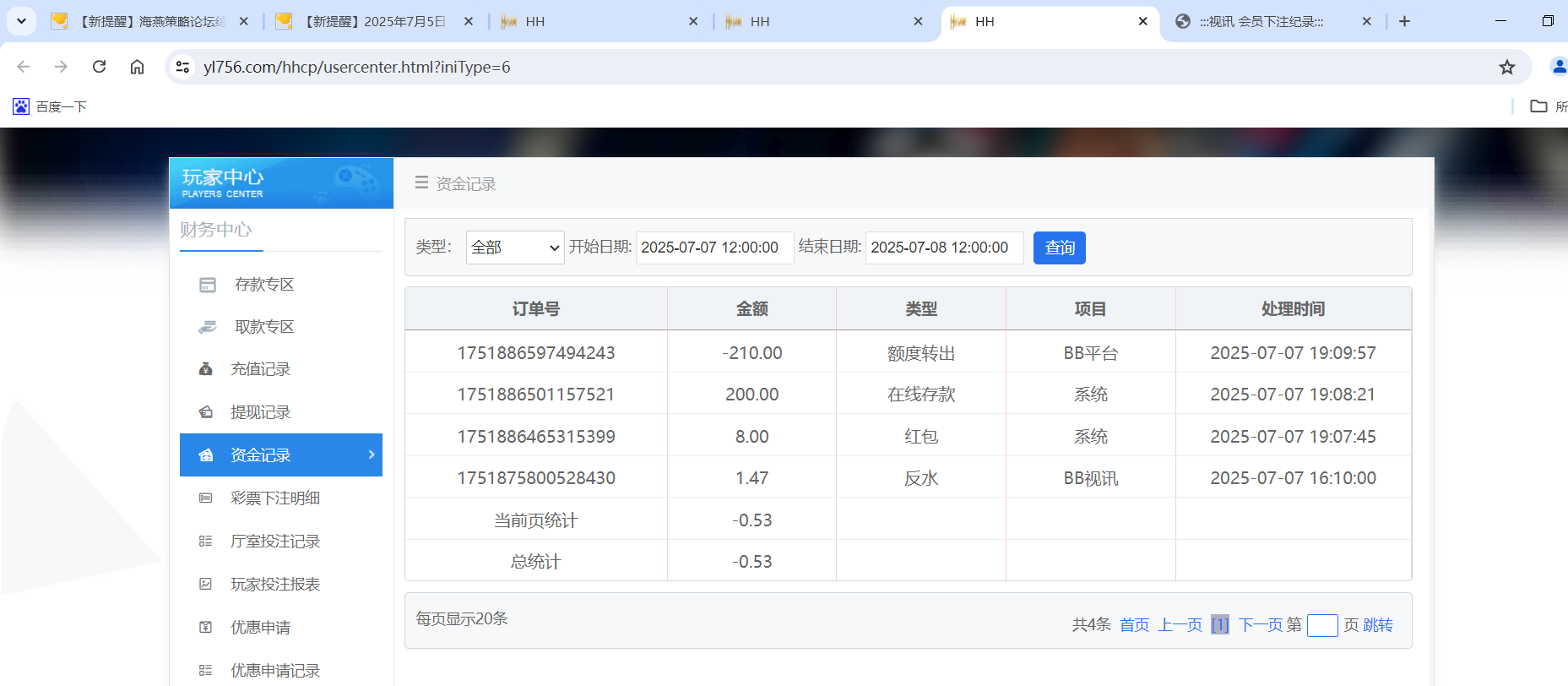Click the hamburger icon beside 资金记录
Viewport: 1568px width, 686px height.
click(x=421, y=183)
